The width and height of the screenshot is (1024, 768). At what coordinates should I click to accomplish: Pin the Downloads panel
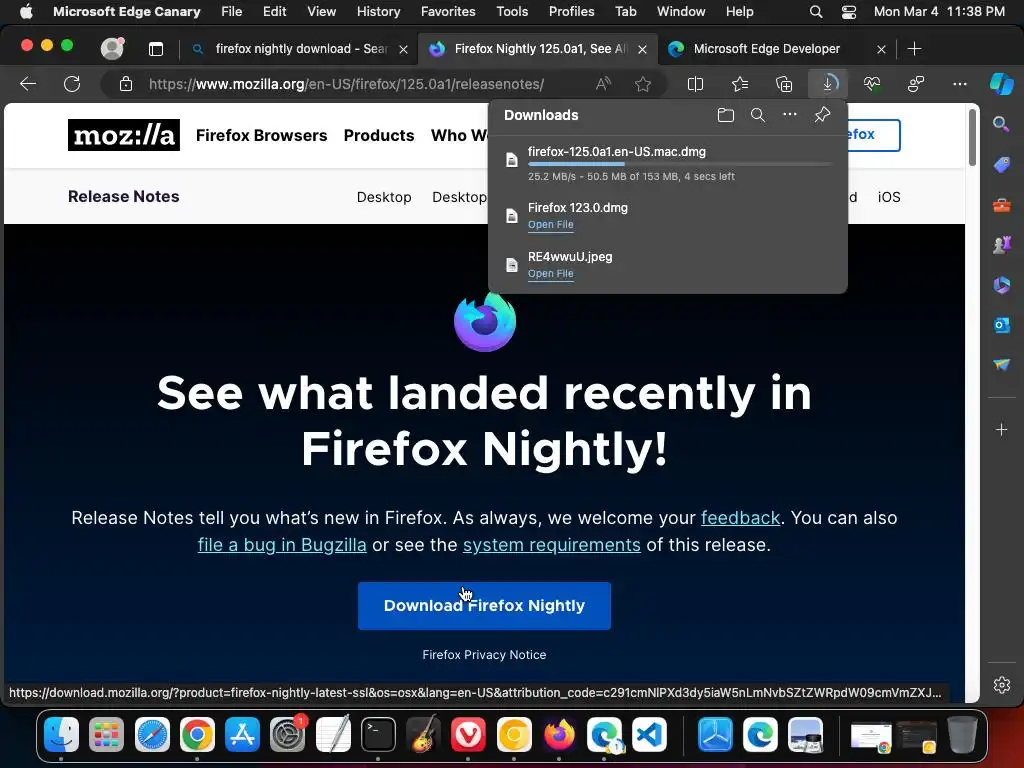click(822, 115)
